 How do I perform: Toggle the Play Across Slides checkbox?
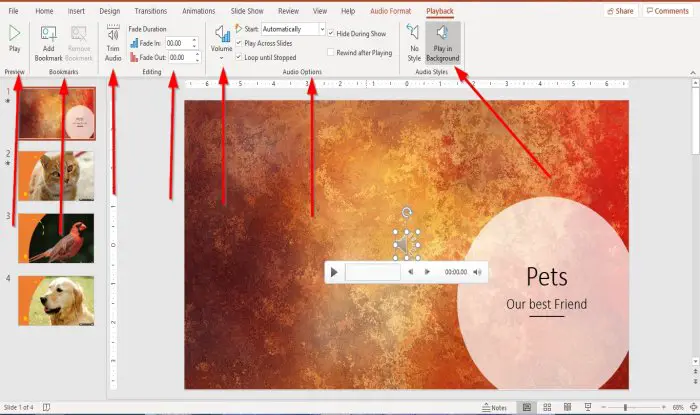tap(239, 43)
